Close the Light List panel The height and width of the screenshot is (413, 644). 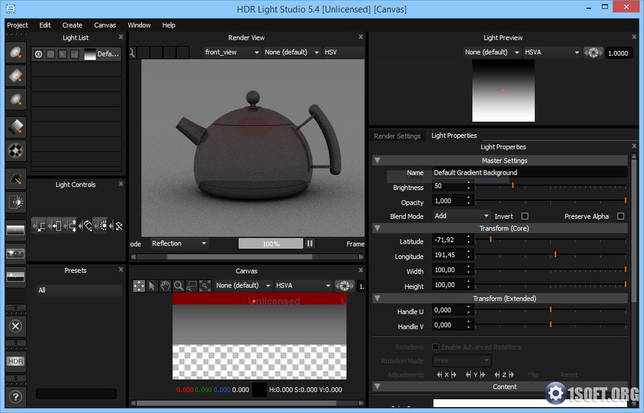tap(121, 37)
